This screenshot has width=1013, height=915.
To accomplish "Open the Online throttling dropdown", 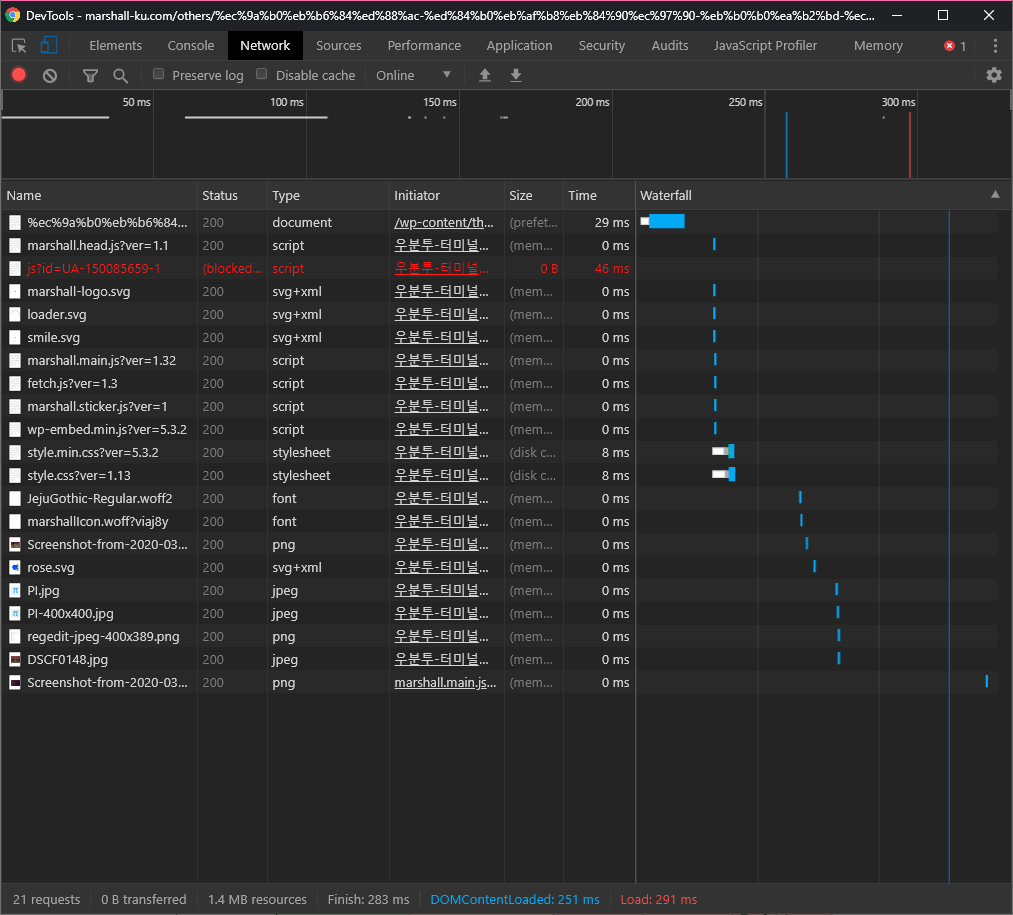I will pyautogui.click(x=414, y=75).
